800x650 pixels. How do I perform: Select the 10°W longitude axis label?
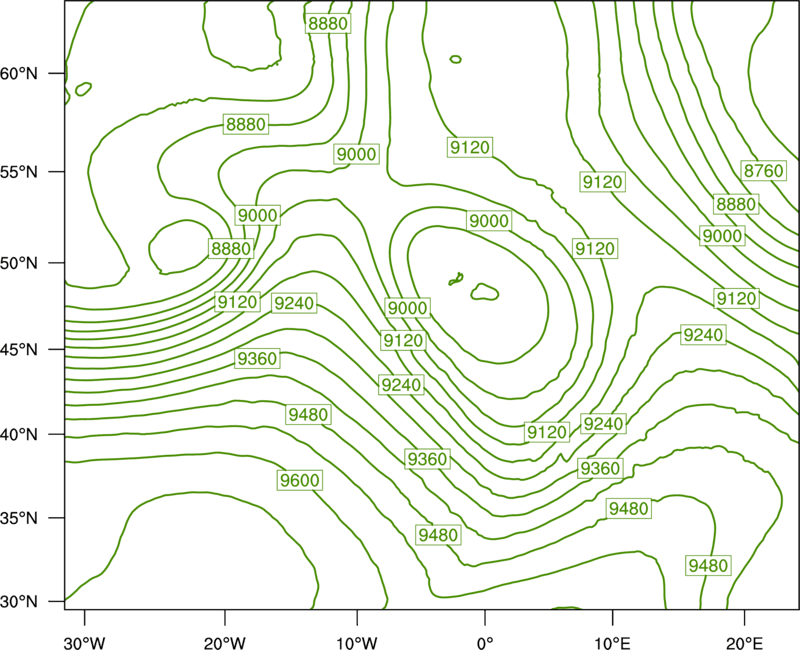click(x=356, y=643)
